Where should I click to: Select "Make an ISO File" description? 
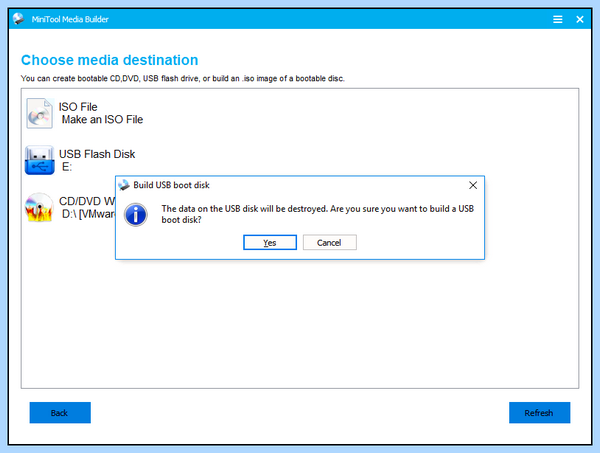click(x=102, y=120)
